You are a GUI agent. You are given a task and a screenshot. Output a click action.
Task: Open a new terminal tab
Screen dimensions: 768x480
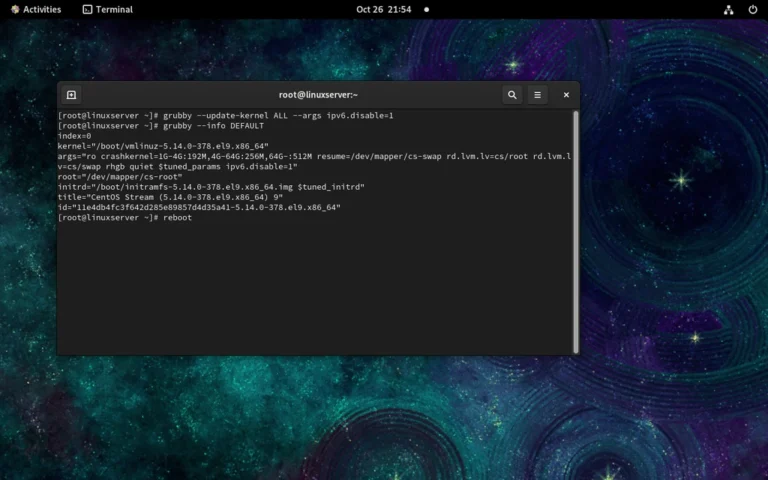point(72,95)
